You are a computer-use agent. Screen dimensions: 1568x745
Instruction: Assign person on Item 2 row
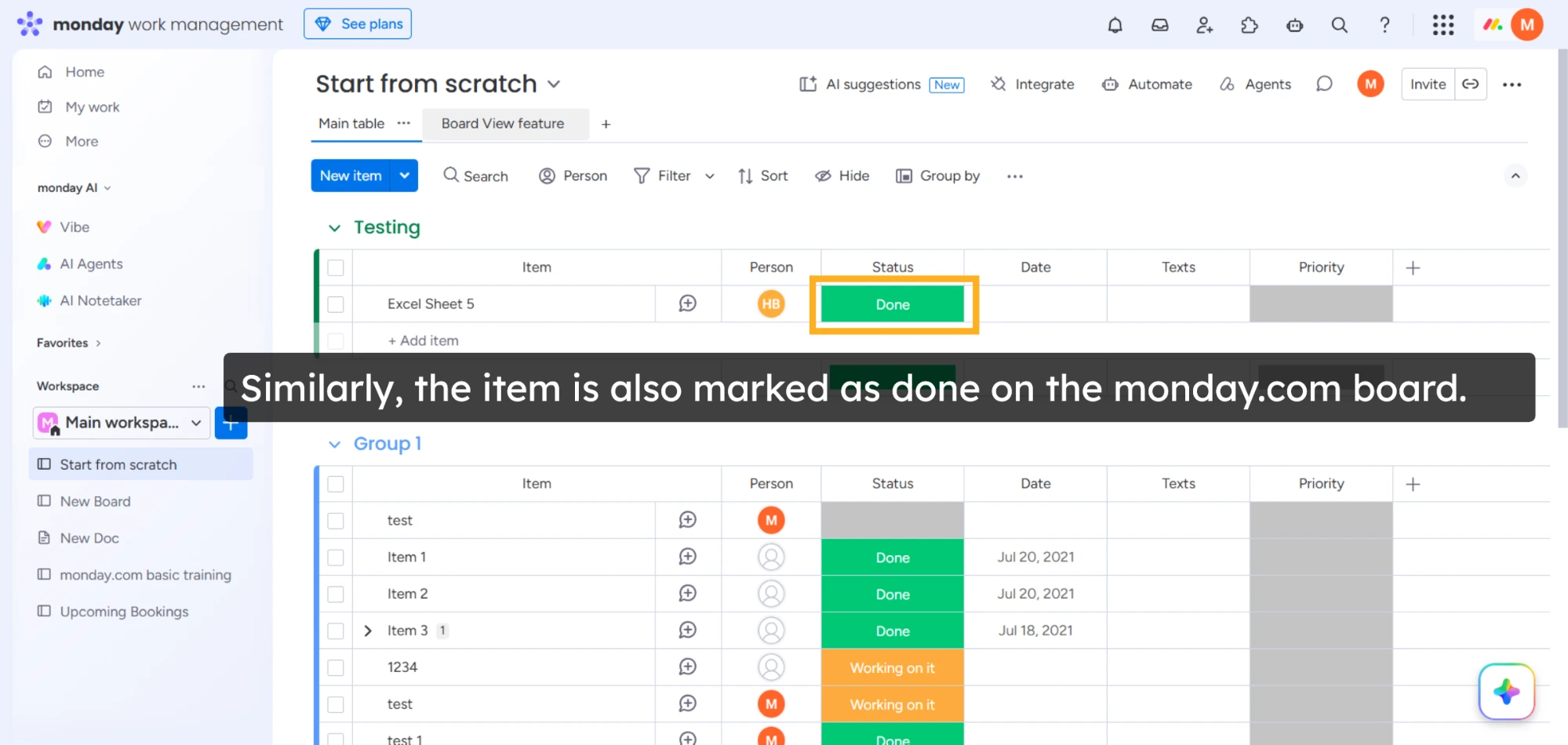click(771, 594)
